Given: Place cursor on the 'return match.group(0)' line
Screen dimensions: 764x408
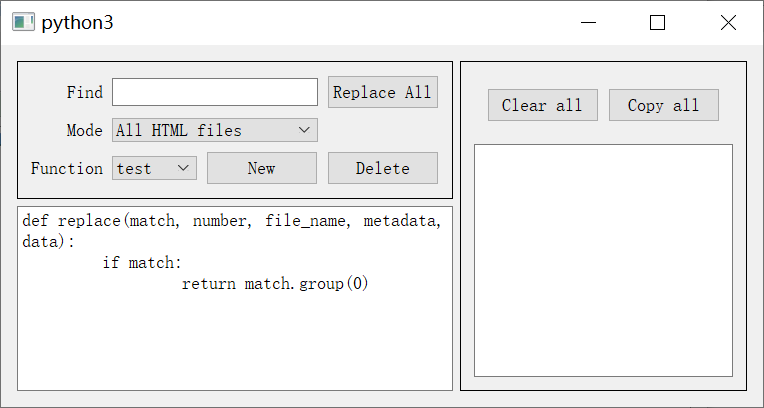Looking at the screenshot, I should [x=275, y=284].
